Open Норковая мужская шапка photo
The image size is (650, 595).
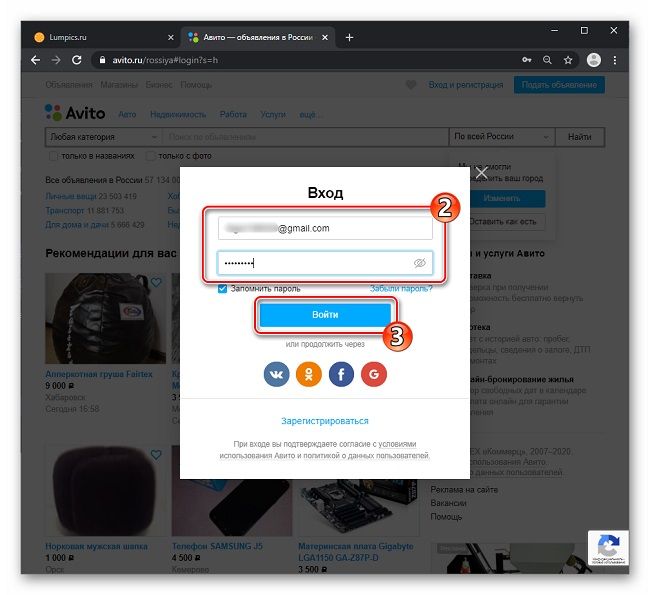105,491
